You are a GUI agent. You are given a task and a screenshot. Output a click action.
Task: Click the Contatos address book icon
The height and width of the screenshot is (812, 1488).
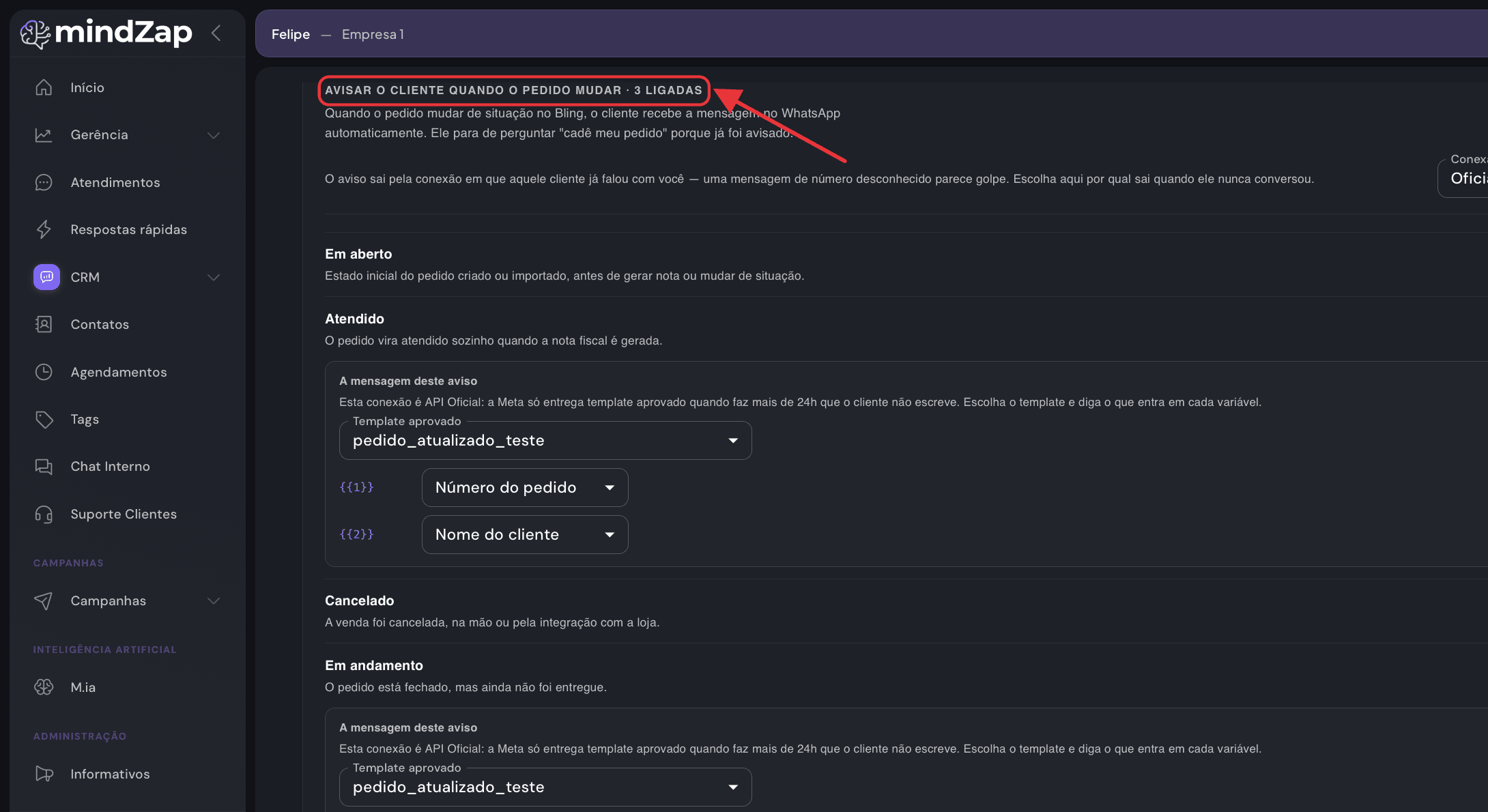pyautogui.click(x=44, y=324)
